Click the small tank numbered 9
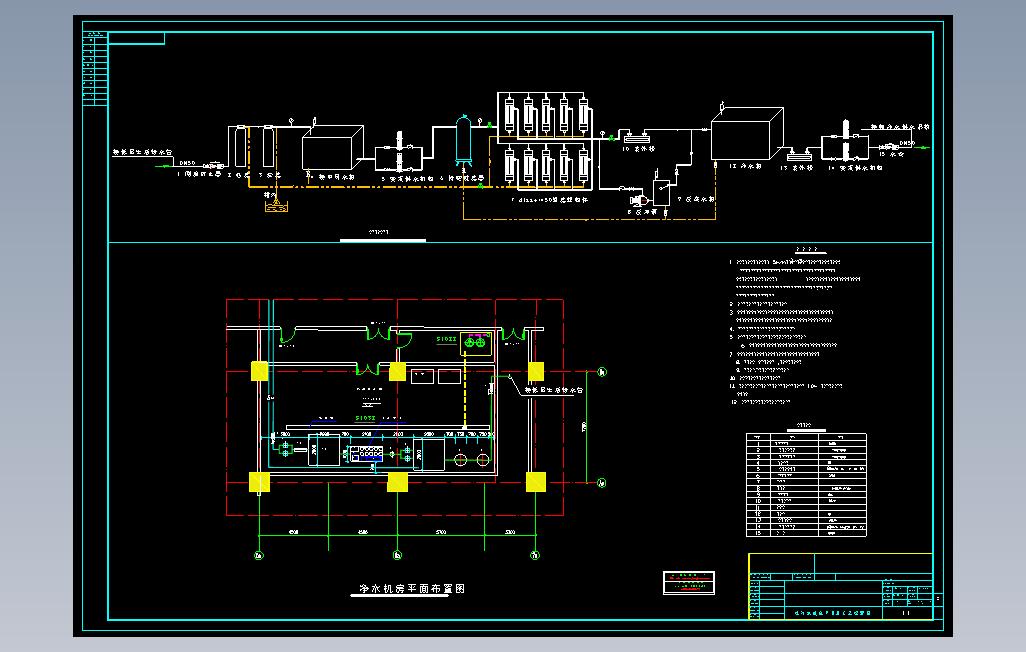This screenshot has width=1026, height=652. tap(661, 194)
